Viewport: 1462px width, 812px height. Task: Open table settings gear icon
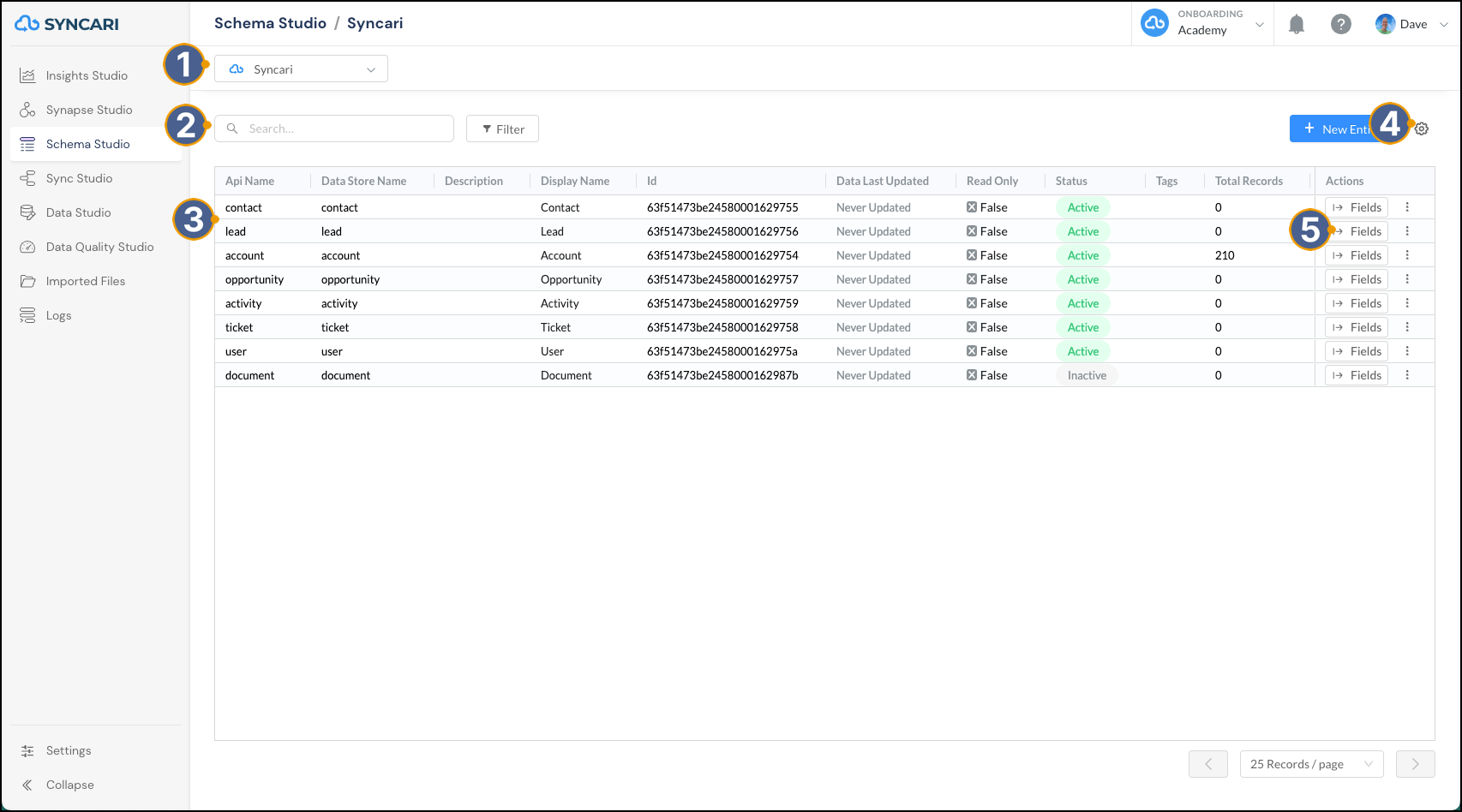[x=1422, y=128]
